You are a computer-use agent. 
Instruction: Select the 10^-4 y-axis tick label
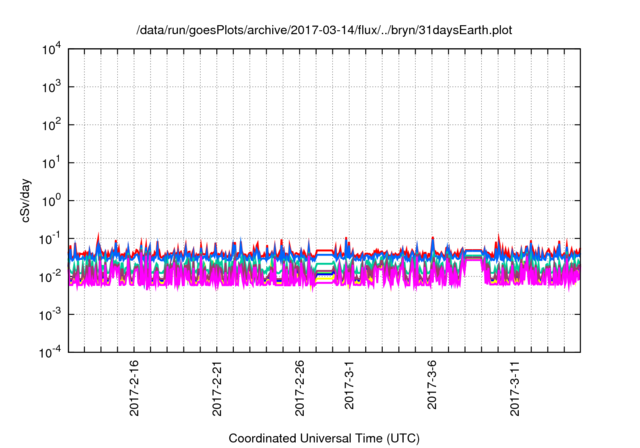click(51, 351)
